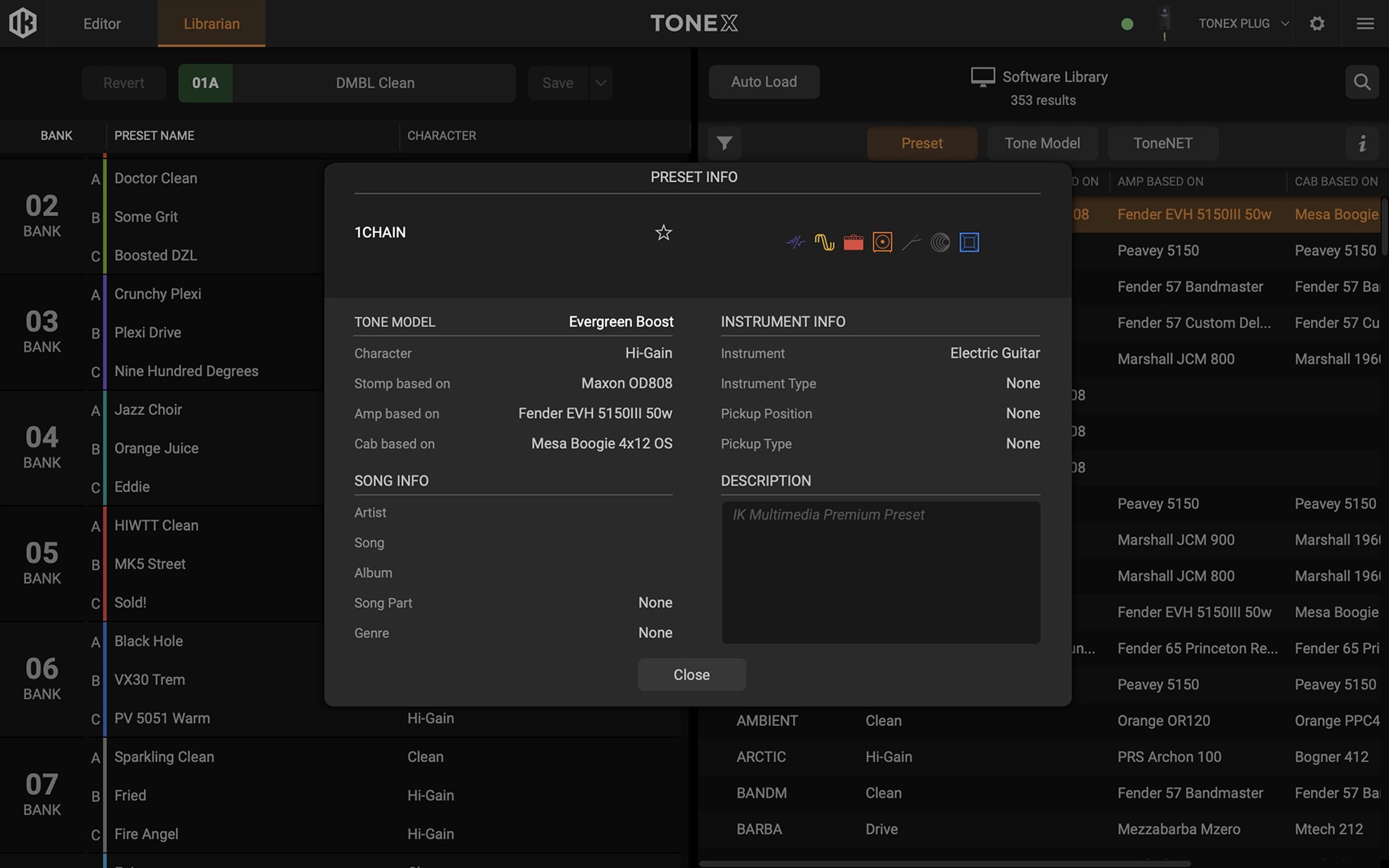Image resolution: width=1389 pixels, height=868 pixels.
Task: Open the library filter funnel
Action: coord(724,144)
